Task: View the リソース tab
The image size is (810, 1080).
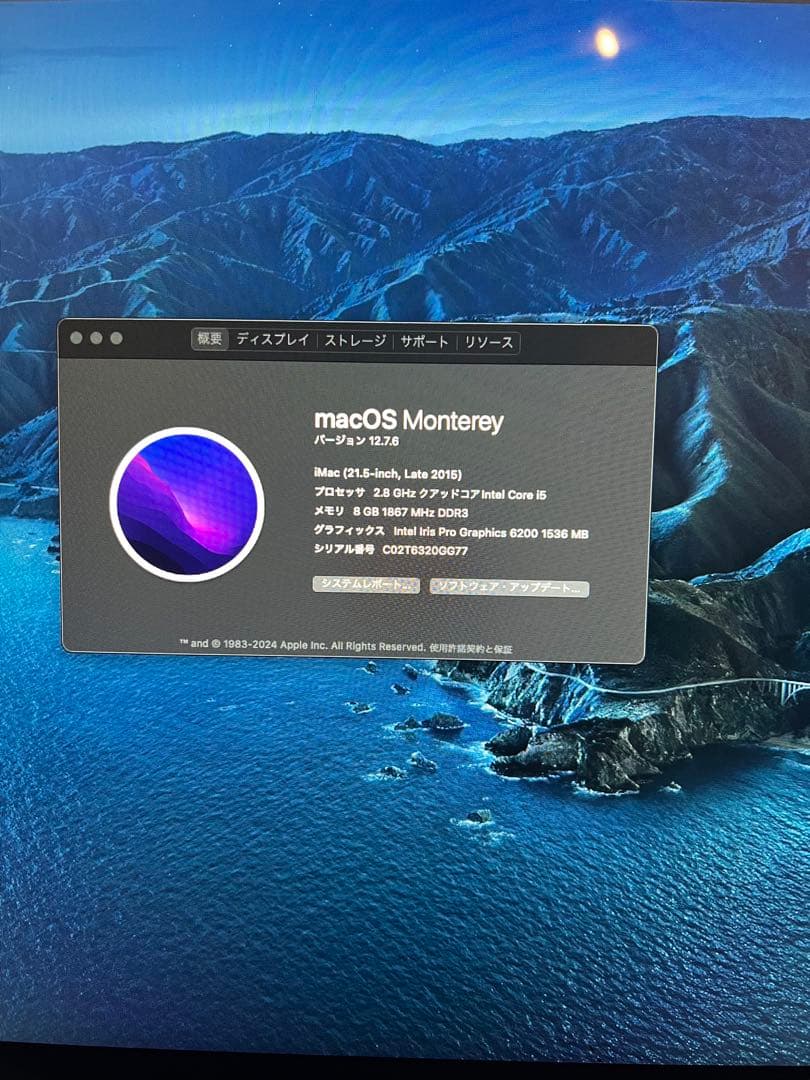Action: (x=490, y=342)
